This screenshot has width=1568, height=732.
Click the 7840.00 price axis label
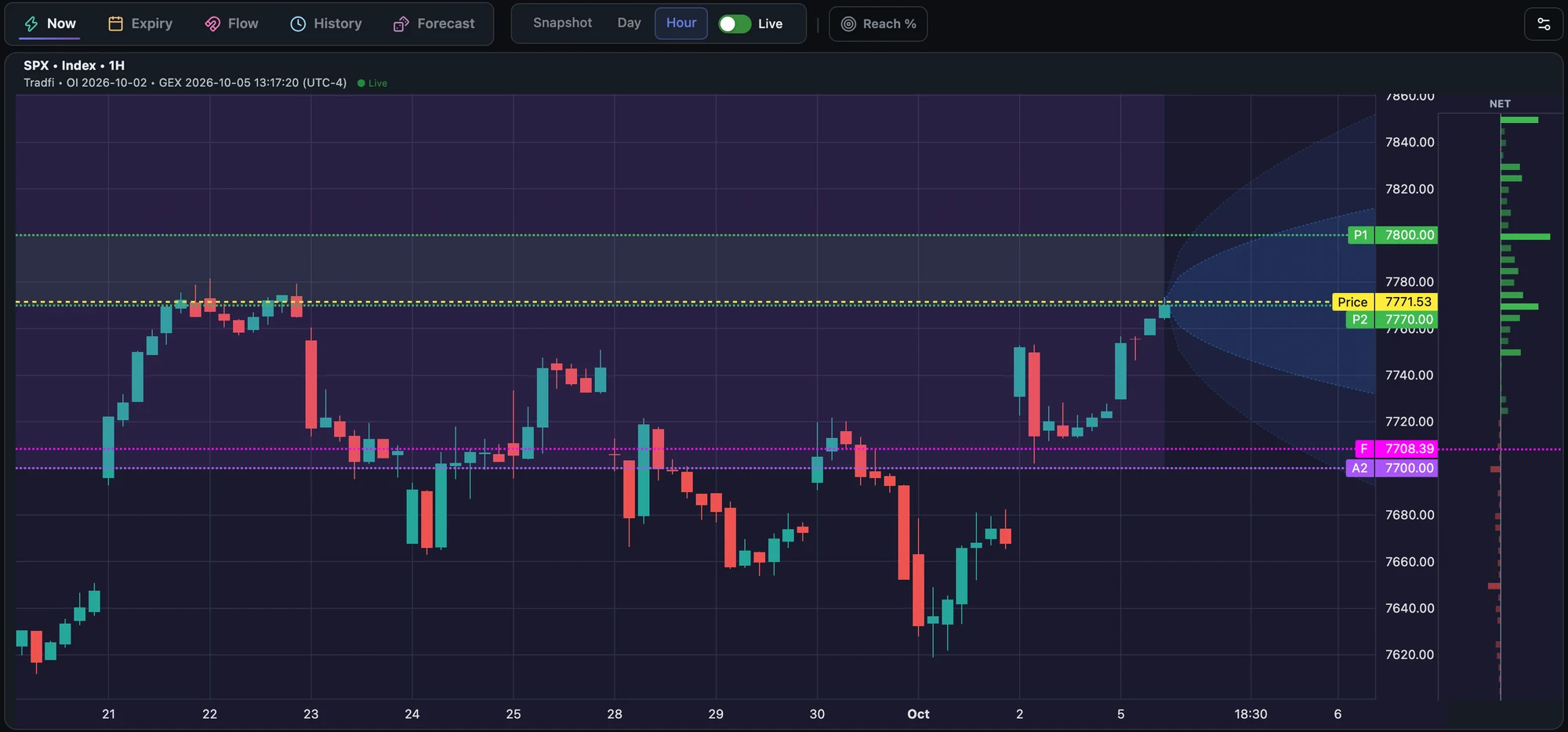point(1410,142)
